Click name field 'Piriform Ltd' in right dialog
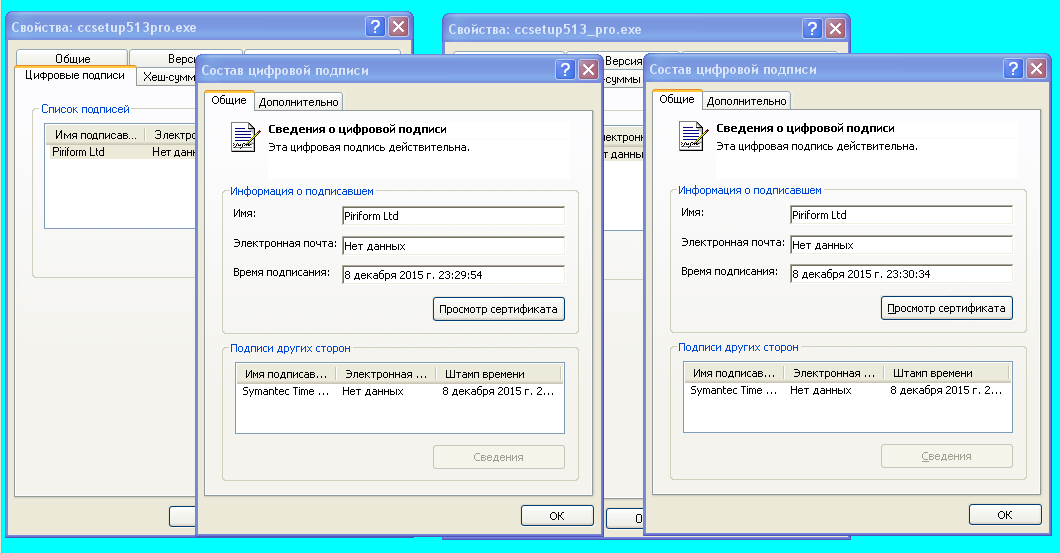1060x553 pixels. point(901,214)
